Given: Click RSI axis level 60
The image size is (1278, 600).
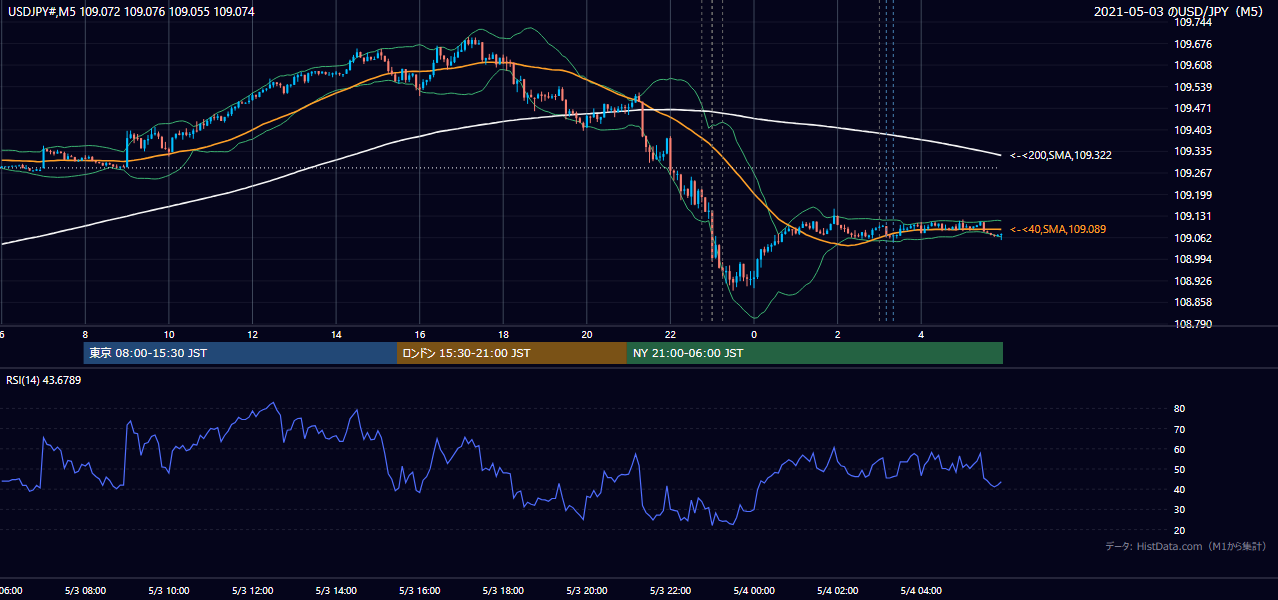Looking at the screenshot, I should click(x=1180, y=450).
